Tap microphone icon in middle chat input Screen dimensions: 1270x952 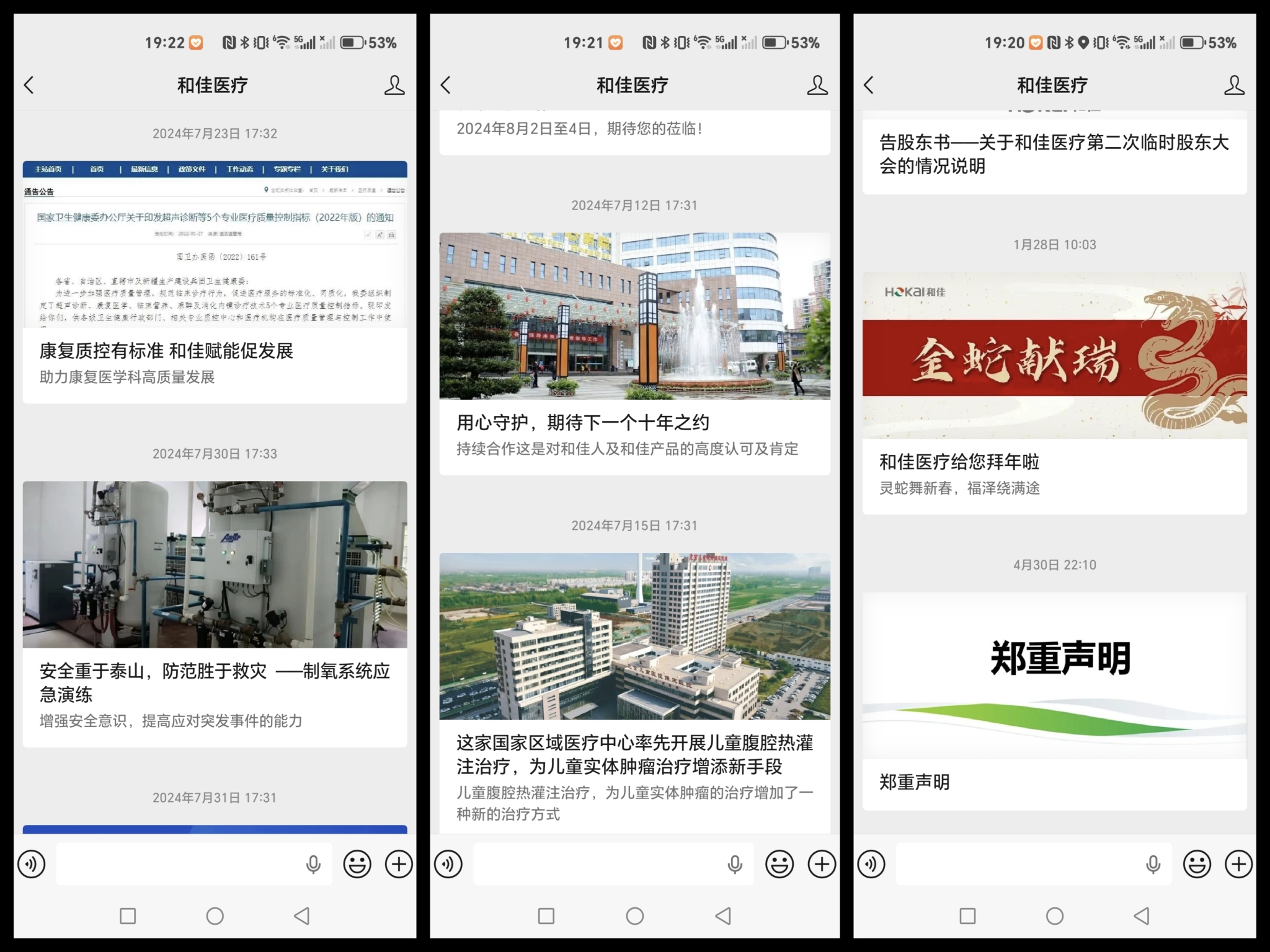(x=735, y=864)
